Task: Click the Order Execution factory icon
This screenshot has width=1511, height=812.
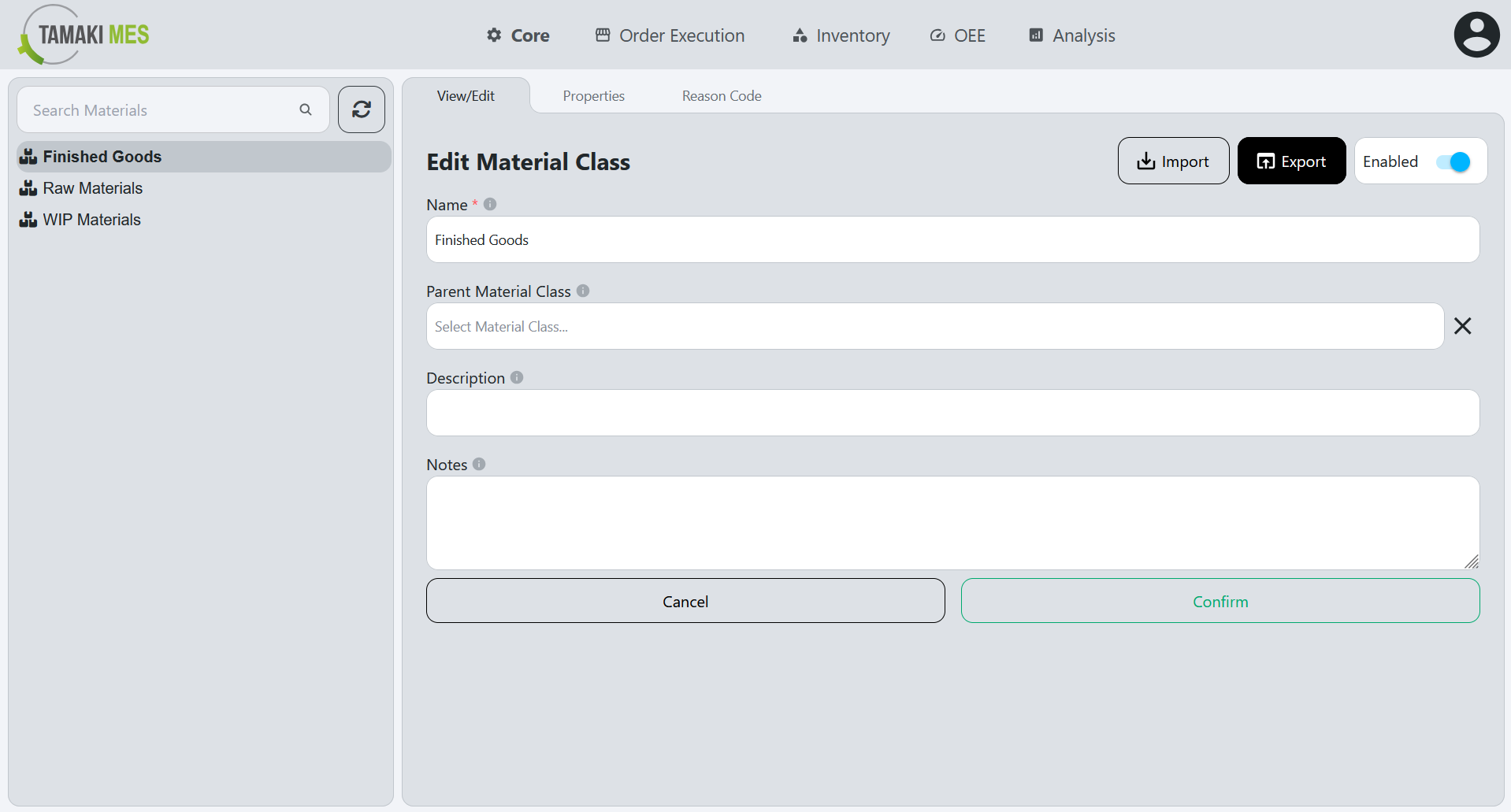Action: click(x=603, y=35)
